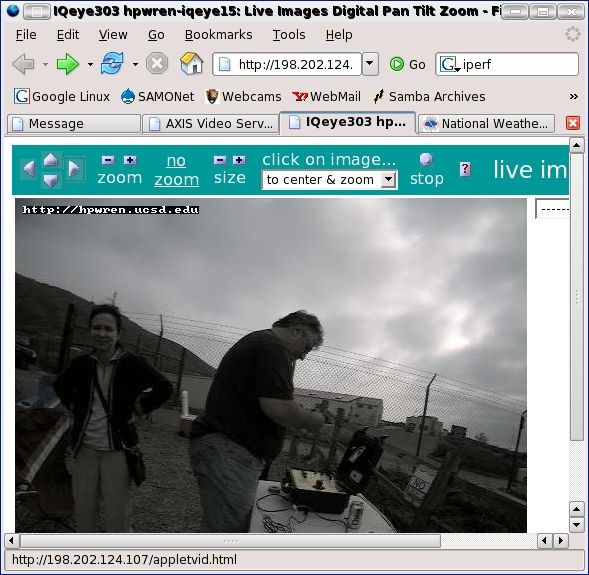Click the browser activity throbber icon

point(573,34)
